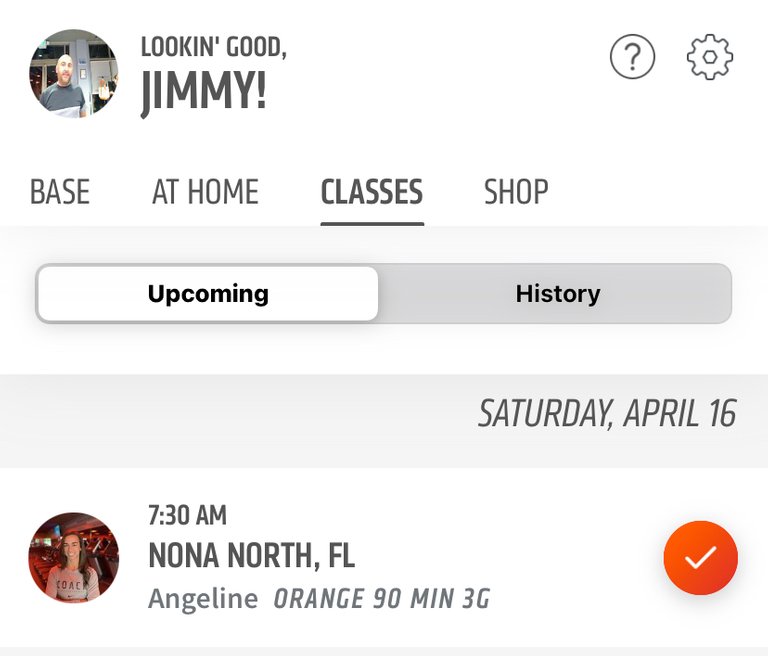Switch to the History segment
Viewport: 768px width, 656px height.
tap(557, 294)
